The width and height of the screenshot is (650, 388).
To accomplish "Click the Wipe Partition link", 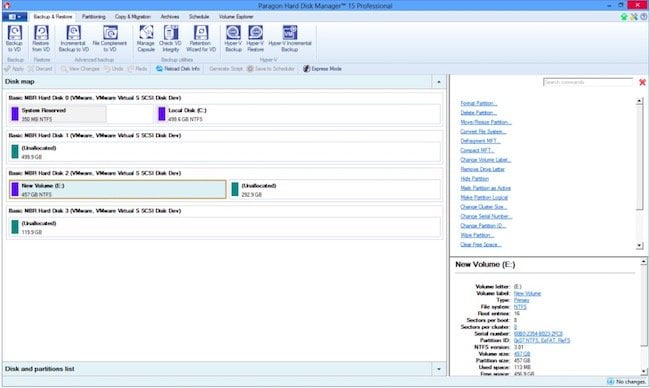I will coord(477,235).
